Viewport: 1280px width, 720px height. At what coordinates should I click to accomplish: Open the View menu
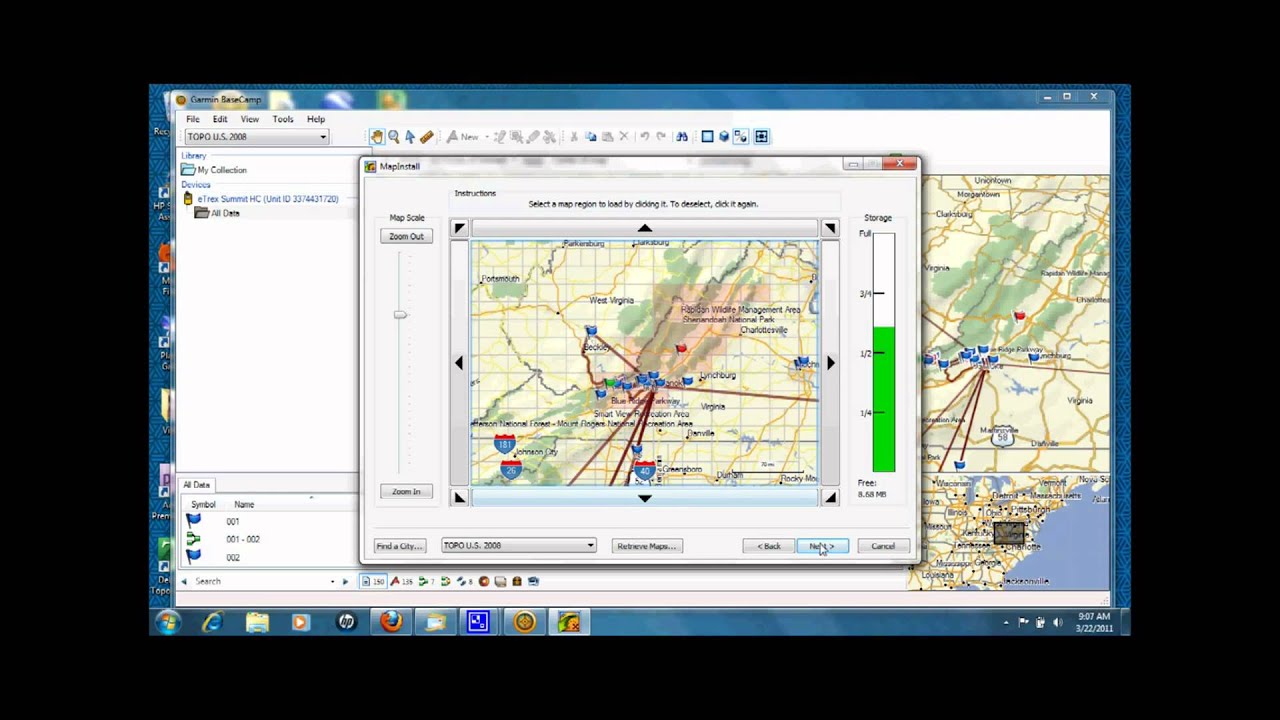tap(250, 119)
